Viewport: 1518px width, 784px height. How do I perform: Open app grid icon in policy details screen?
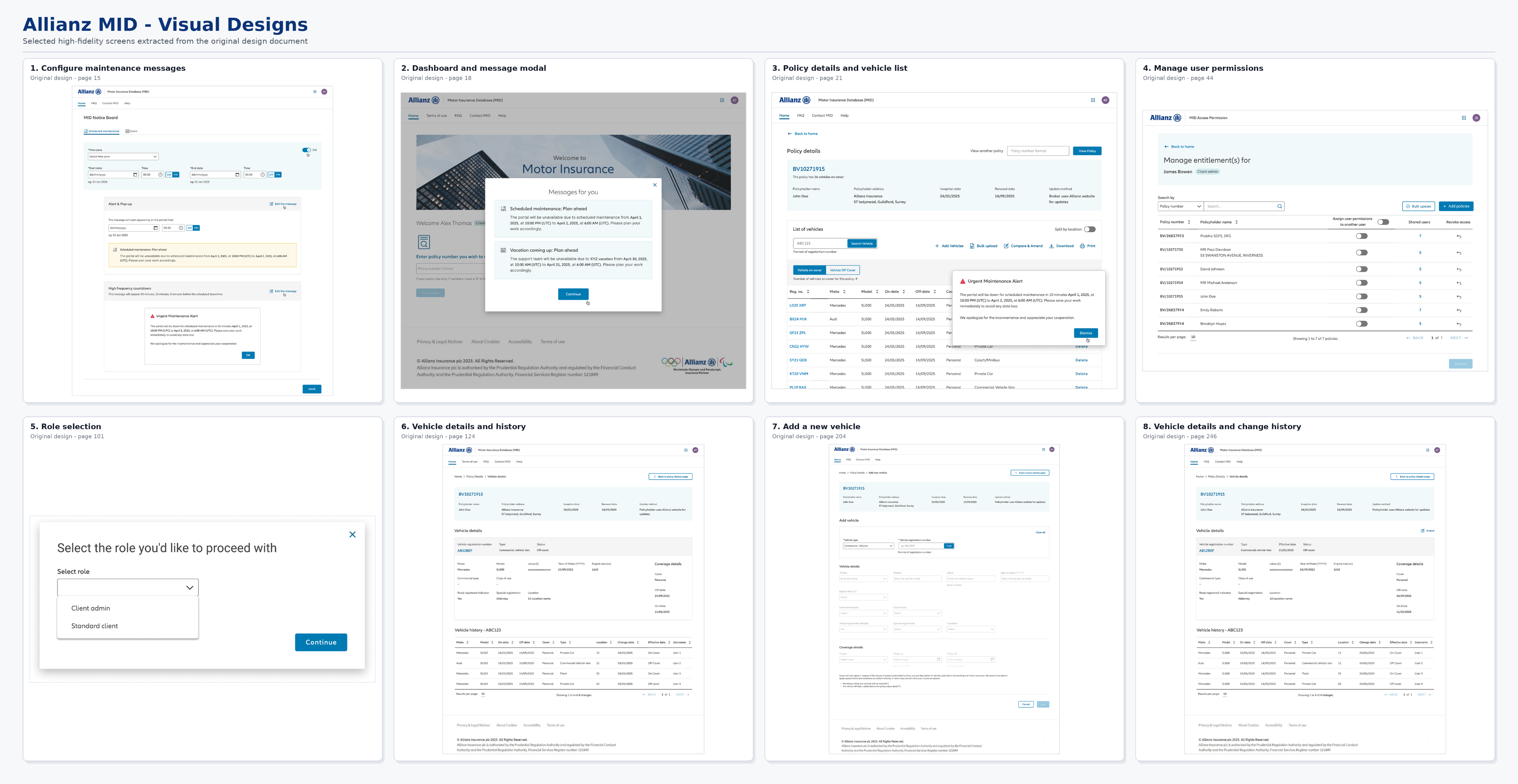click(x=1093, y=100)
